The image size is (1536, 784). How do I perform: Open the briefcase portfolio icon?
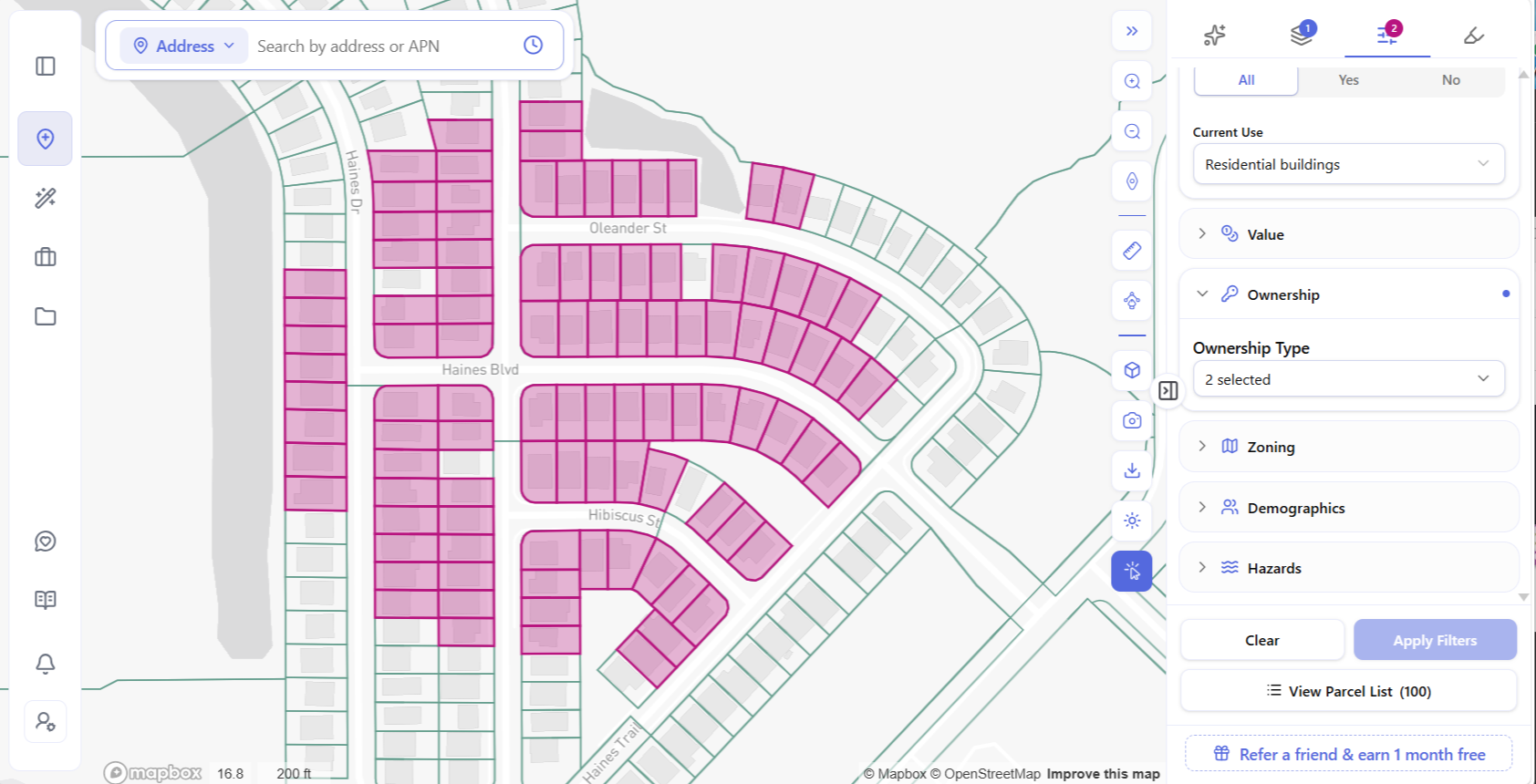tap(45, 257)
